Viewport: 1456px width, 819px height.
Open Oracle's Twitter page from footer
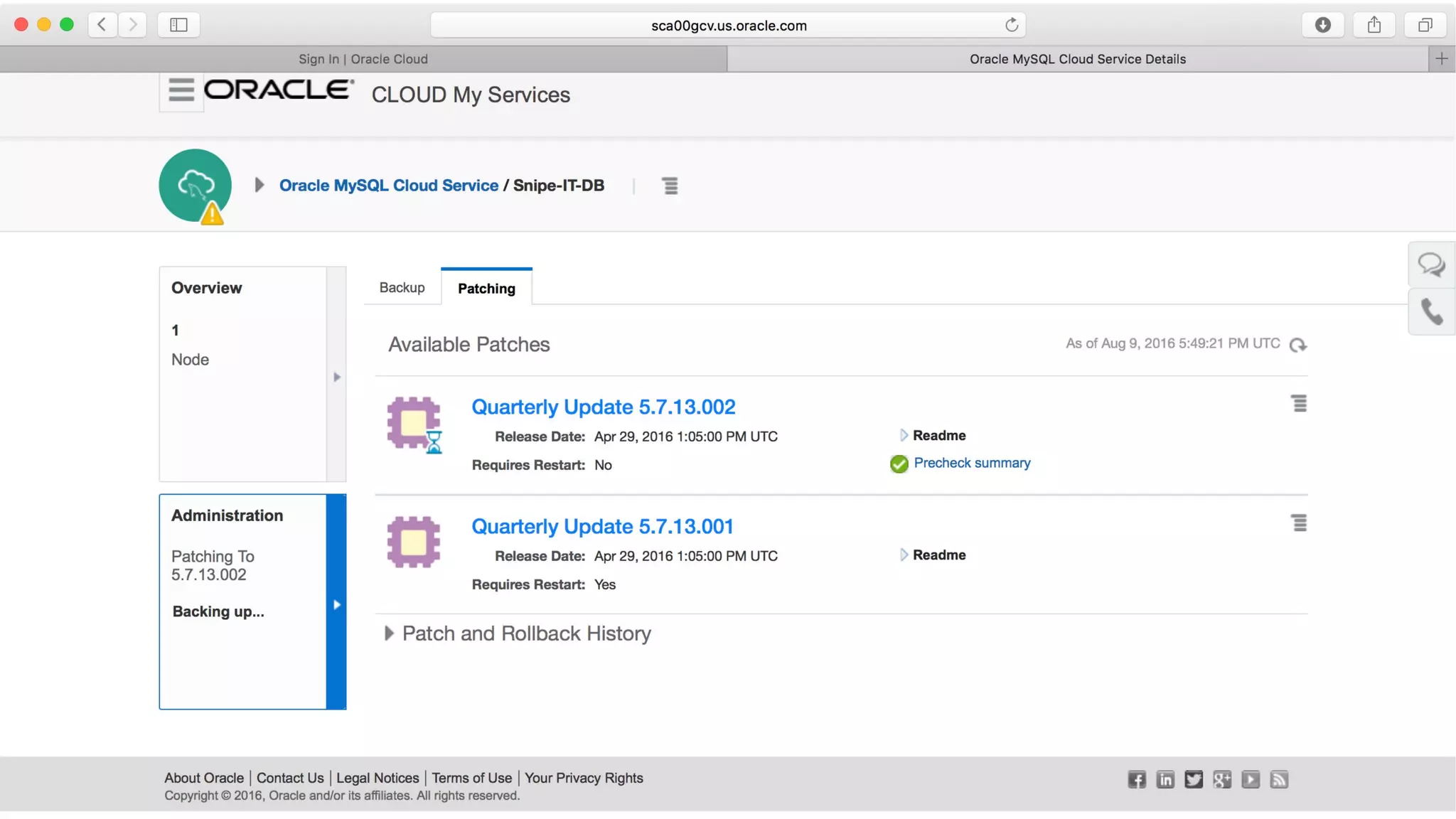tap(1193, 779)
